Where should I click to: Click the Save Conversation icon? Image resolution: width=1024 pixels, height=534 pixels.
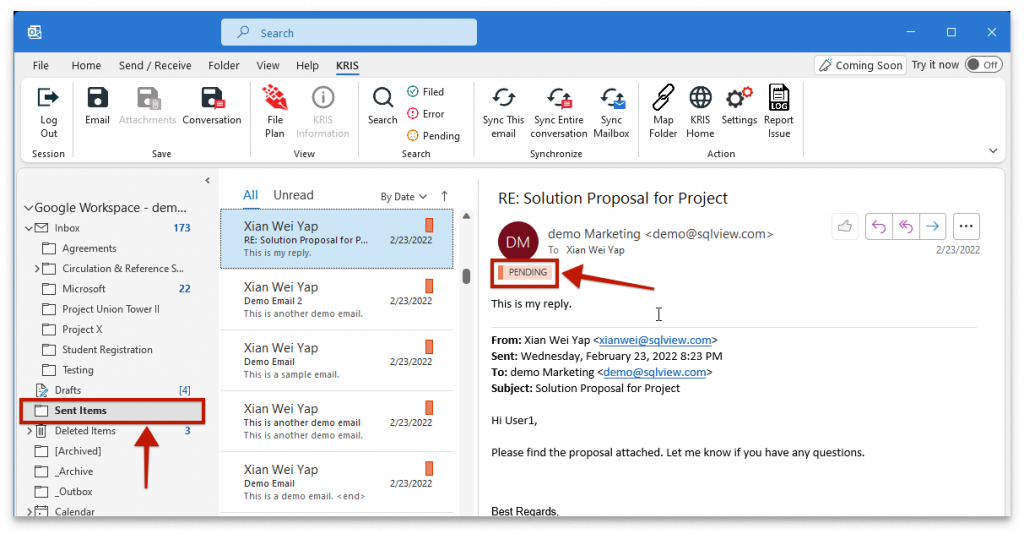click(x=212, y=98)
